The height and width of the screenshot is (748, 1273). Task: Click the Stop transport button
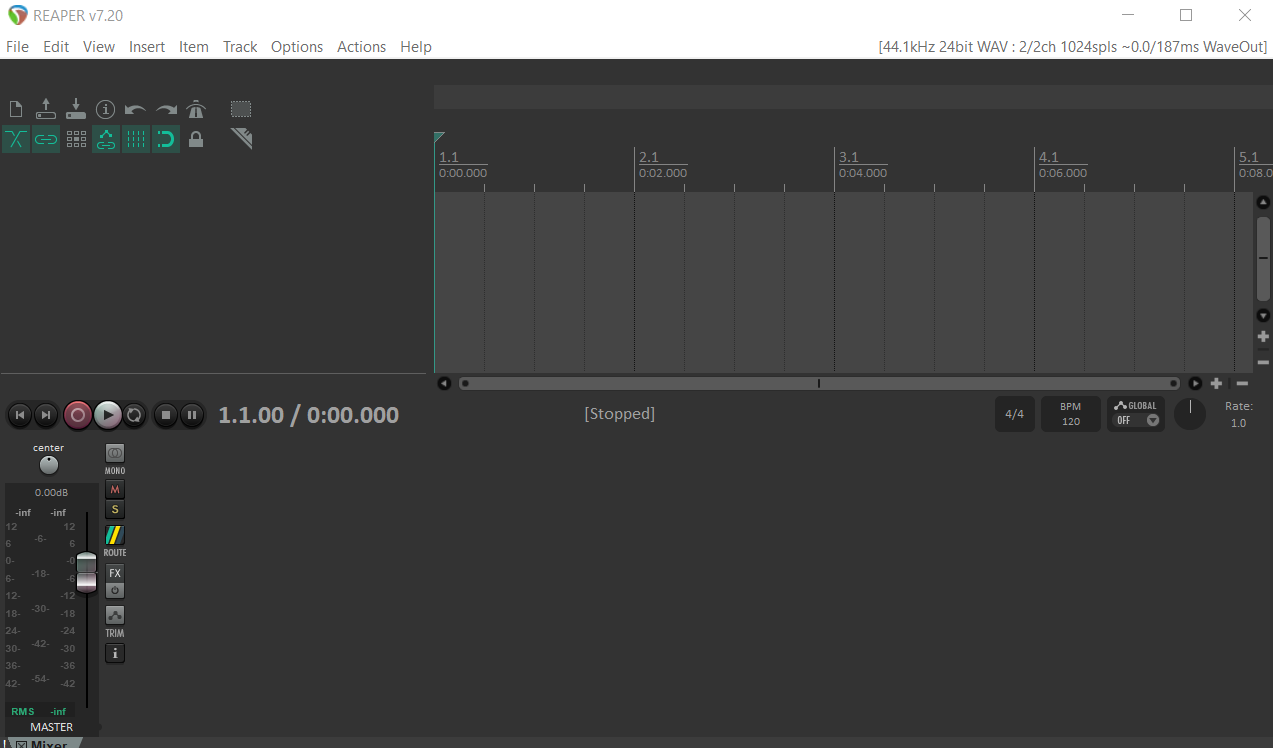click(167, 414)
